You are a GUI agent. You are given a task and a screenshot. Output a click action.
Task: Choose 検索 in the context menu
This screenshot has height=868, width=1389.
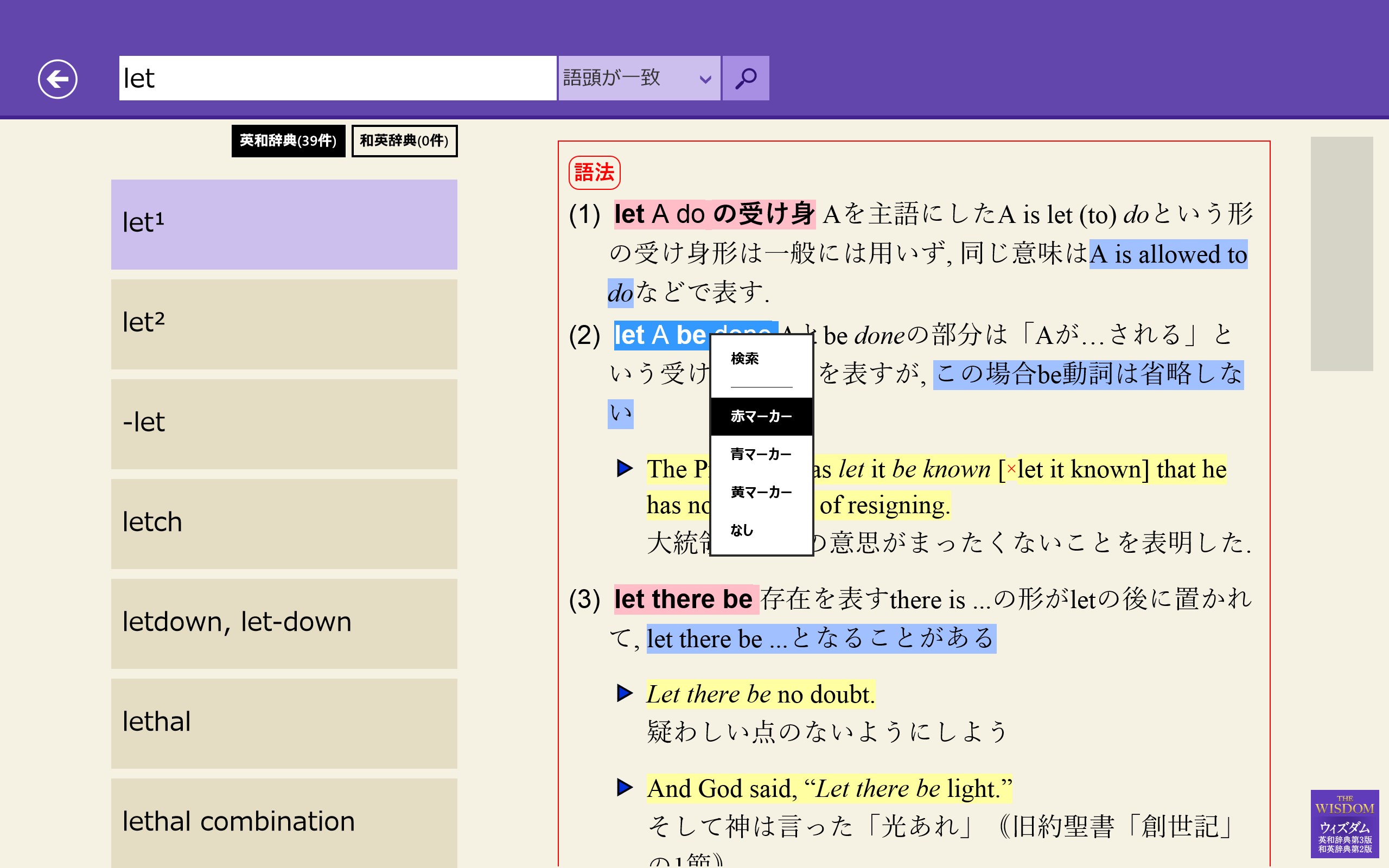tap(745, 359)
